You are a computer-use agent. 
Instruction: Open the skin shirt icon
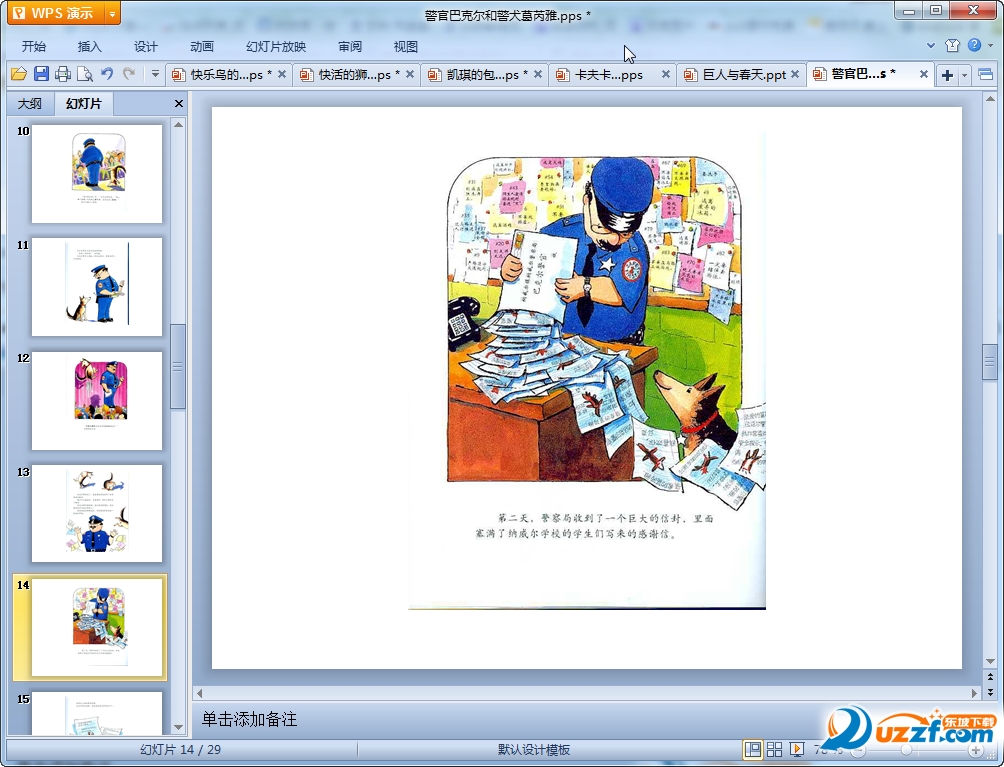[952, 45]
